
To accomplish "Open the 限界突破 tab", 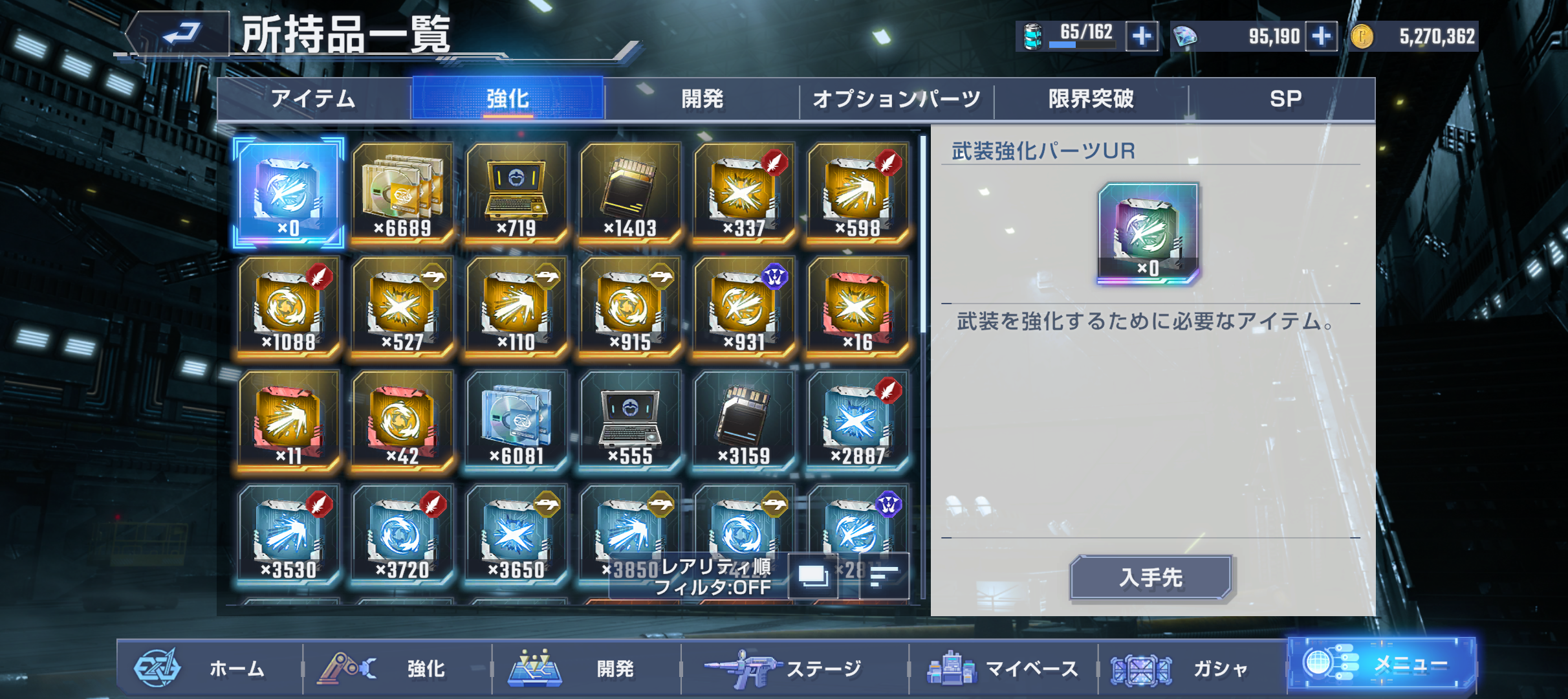I will coord(1091,99).
